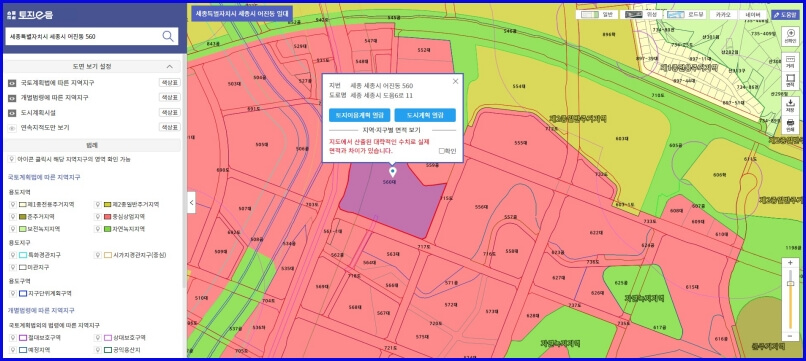Click the white location pin on parcel 560
806x361 pixels.
[393, 171]
